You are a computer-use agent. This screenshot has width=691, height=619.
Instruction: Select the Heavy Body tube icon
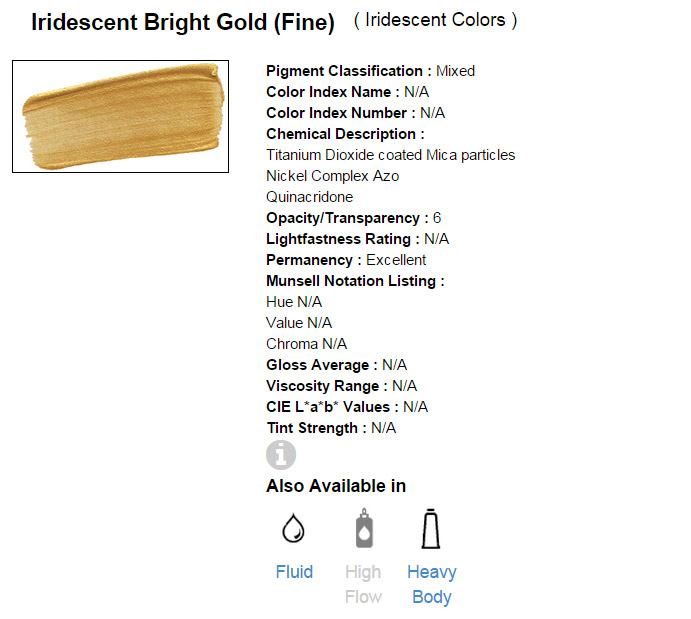click(432, 529)
